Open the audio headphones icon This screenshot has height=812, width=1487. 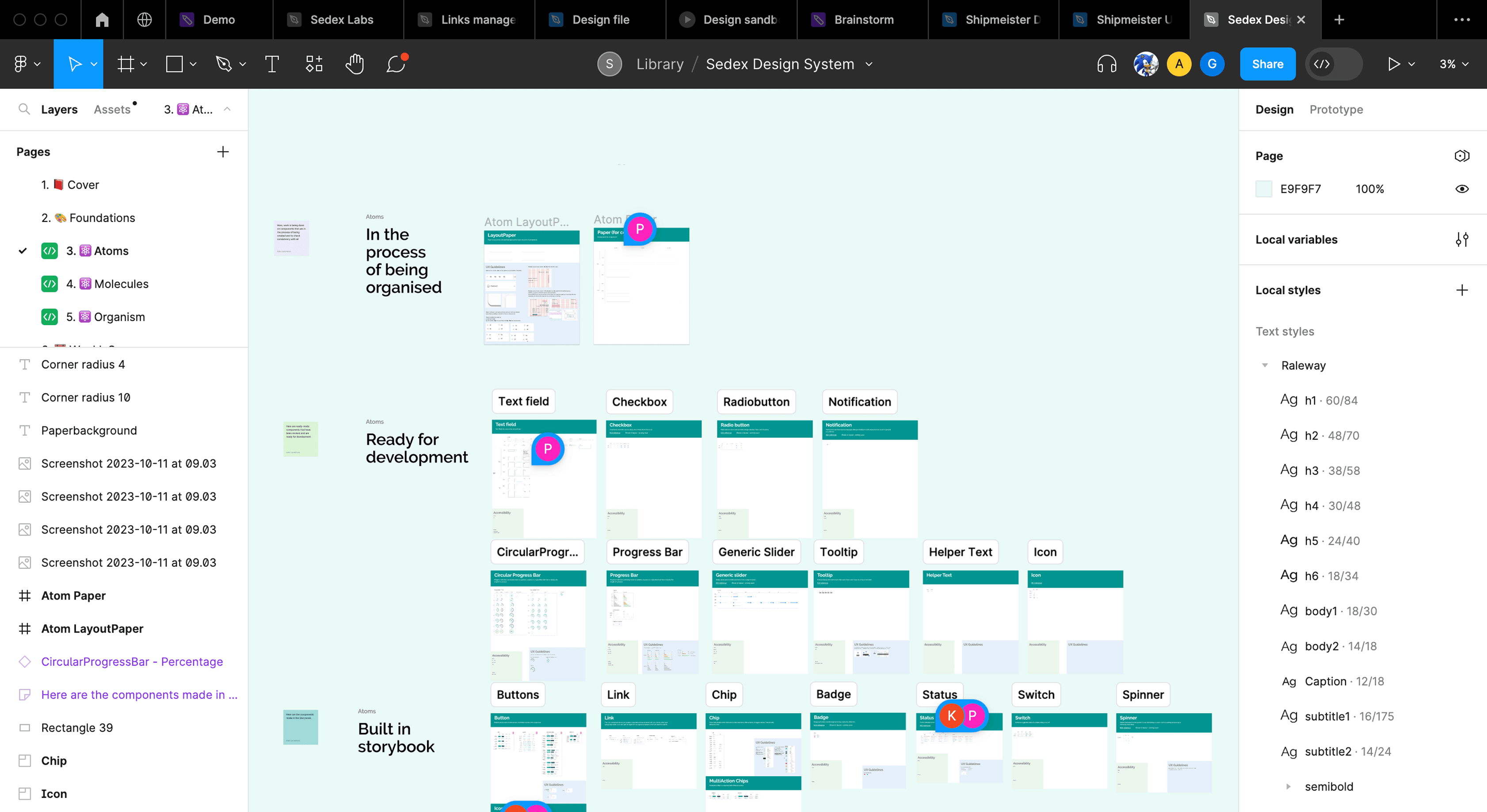(x=1106, y=64)
